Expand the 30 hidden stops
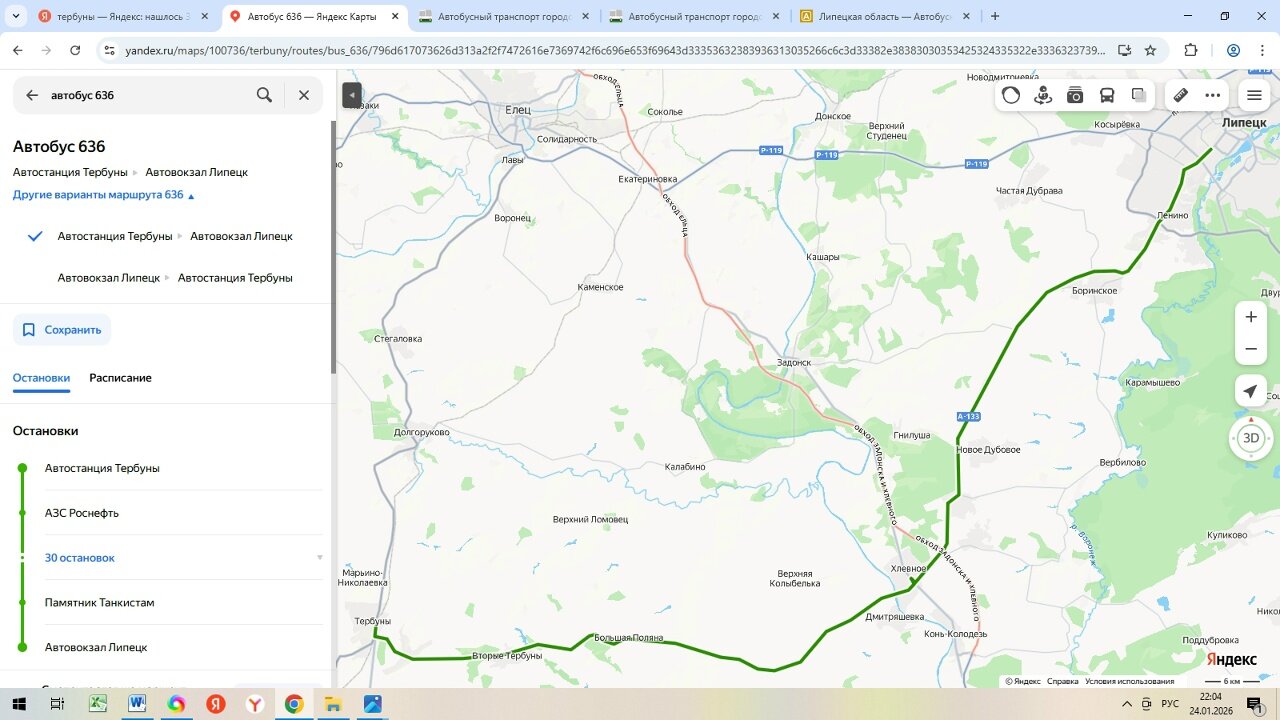The image size is (1280, 720). click(x=80, y=557)
